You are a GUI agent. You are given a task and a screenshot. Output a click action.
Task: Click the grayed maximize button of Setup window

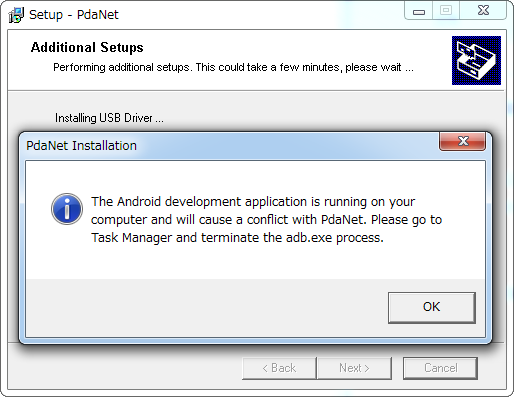pyautogui.click(x=446, y=11)
